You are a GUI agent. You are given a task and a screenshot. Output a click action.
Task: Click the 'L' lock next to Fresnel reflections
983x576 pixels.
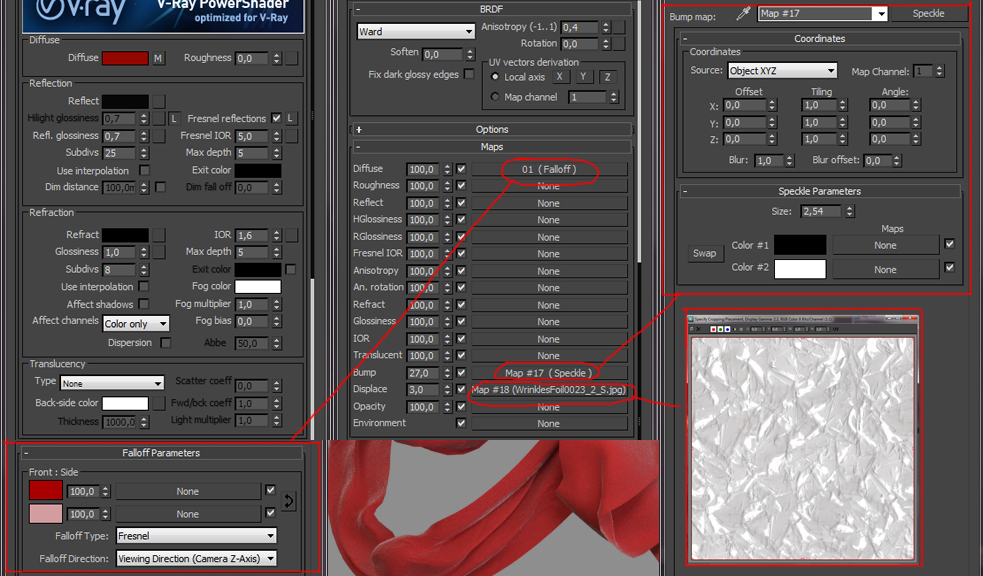click(292, 119)
